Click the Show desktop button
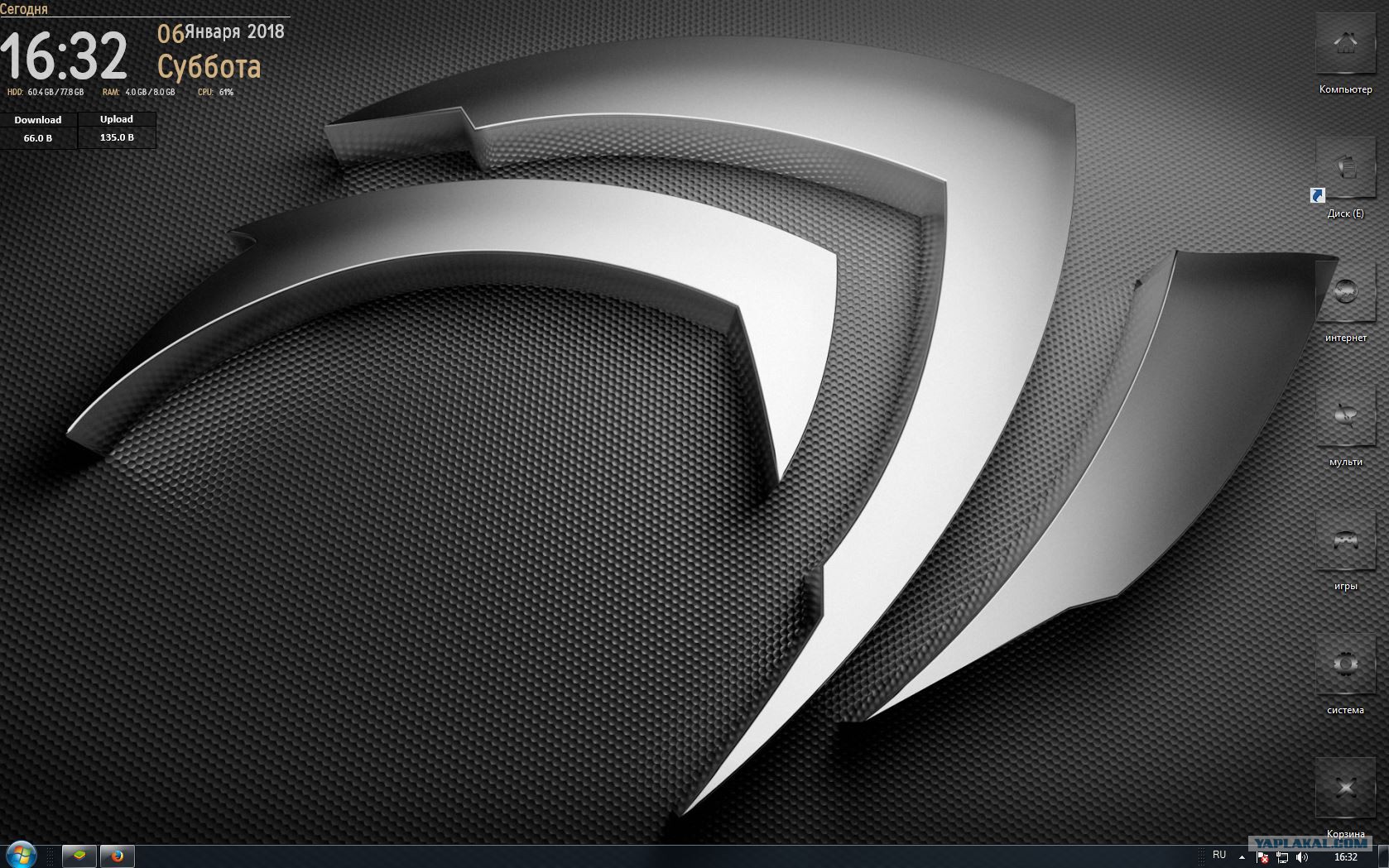Image resolution: width=1389 pixels, height=868 pixels. click(x=1383, y=856)
